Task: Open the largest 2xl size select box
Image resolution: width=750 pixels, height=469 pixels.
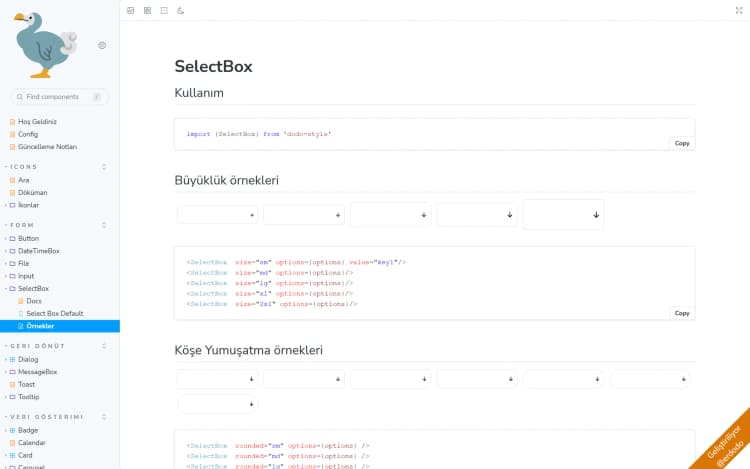Action: [x=563, y=215]
